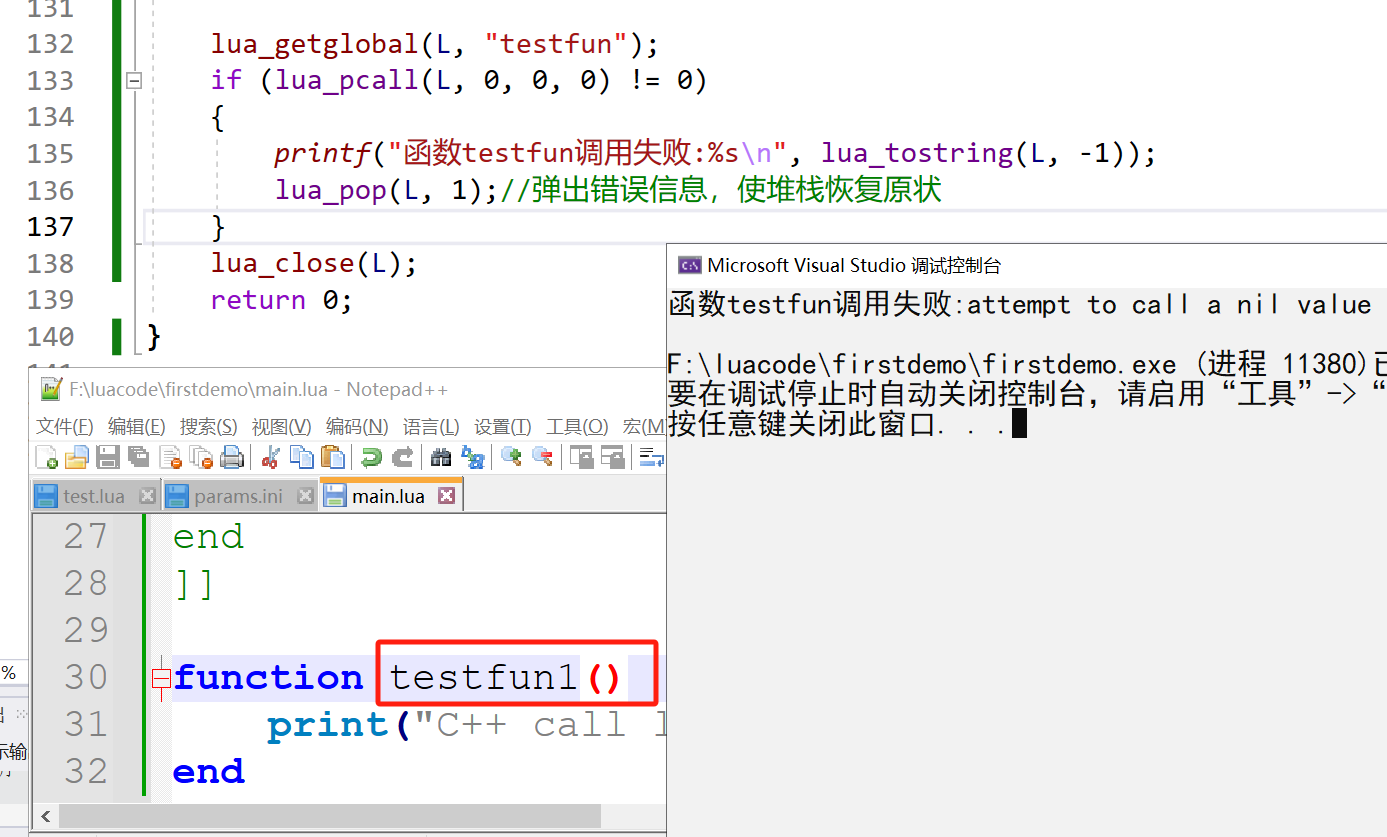Click the Replace icon in Notepad++ toolbar
The height and width of the screenshot is (837, 1387).
click(472, 457)
